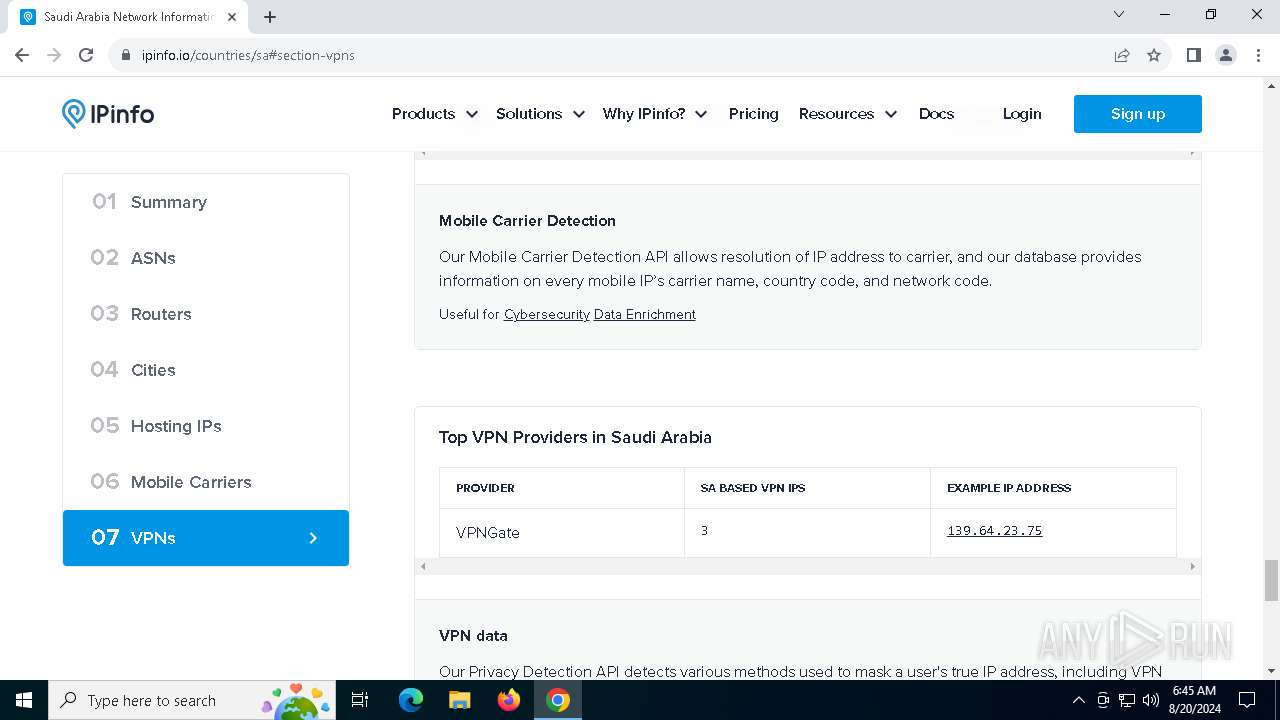1280x720 pixels.
Task: Open the network status tray icon
Action: 1127,700
